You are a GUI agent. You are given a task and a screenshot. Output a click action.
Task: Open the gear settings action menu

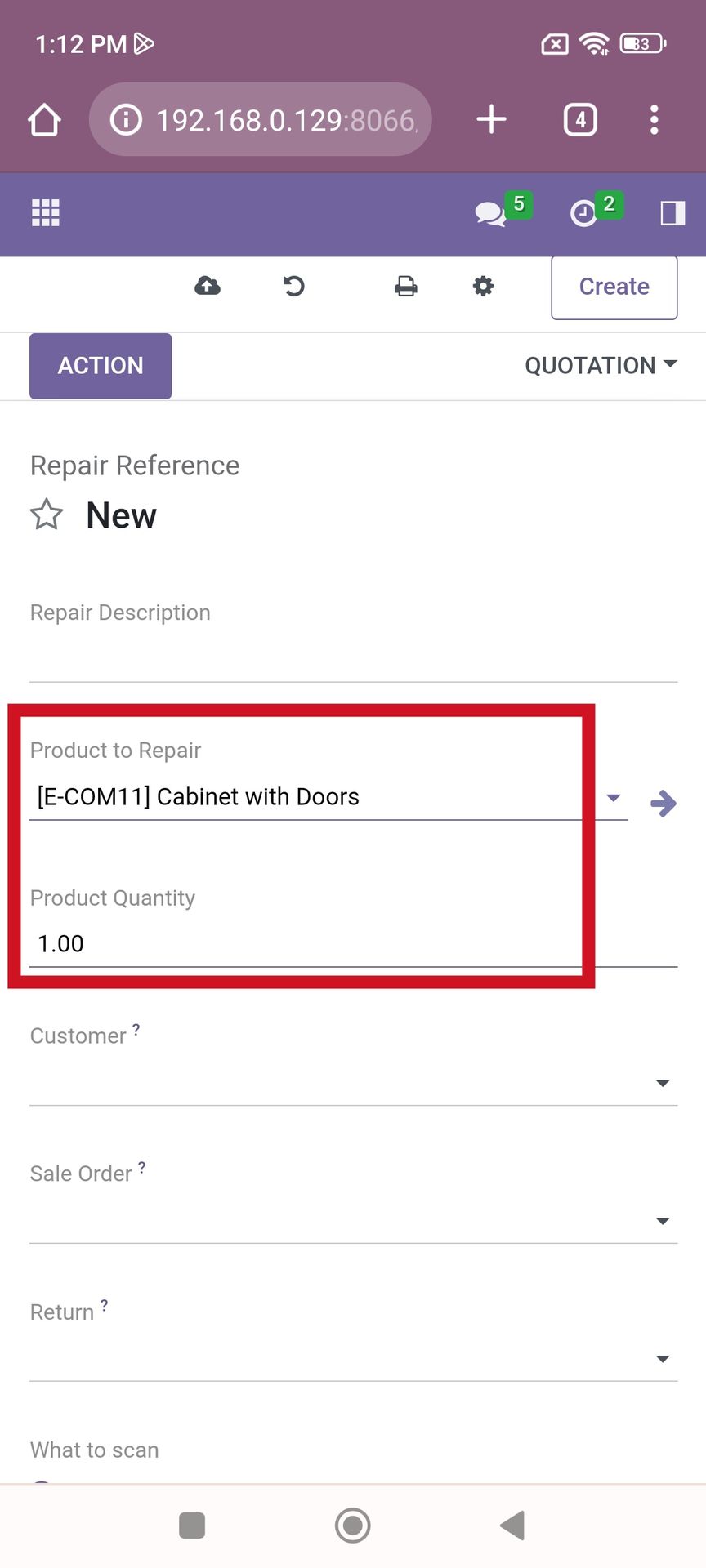[484, 286]
